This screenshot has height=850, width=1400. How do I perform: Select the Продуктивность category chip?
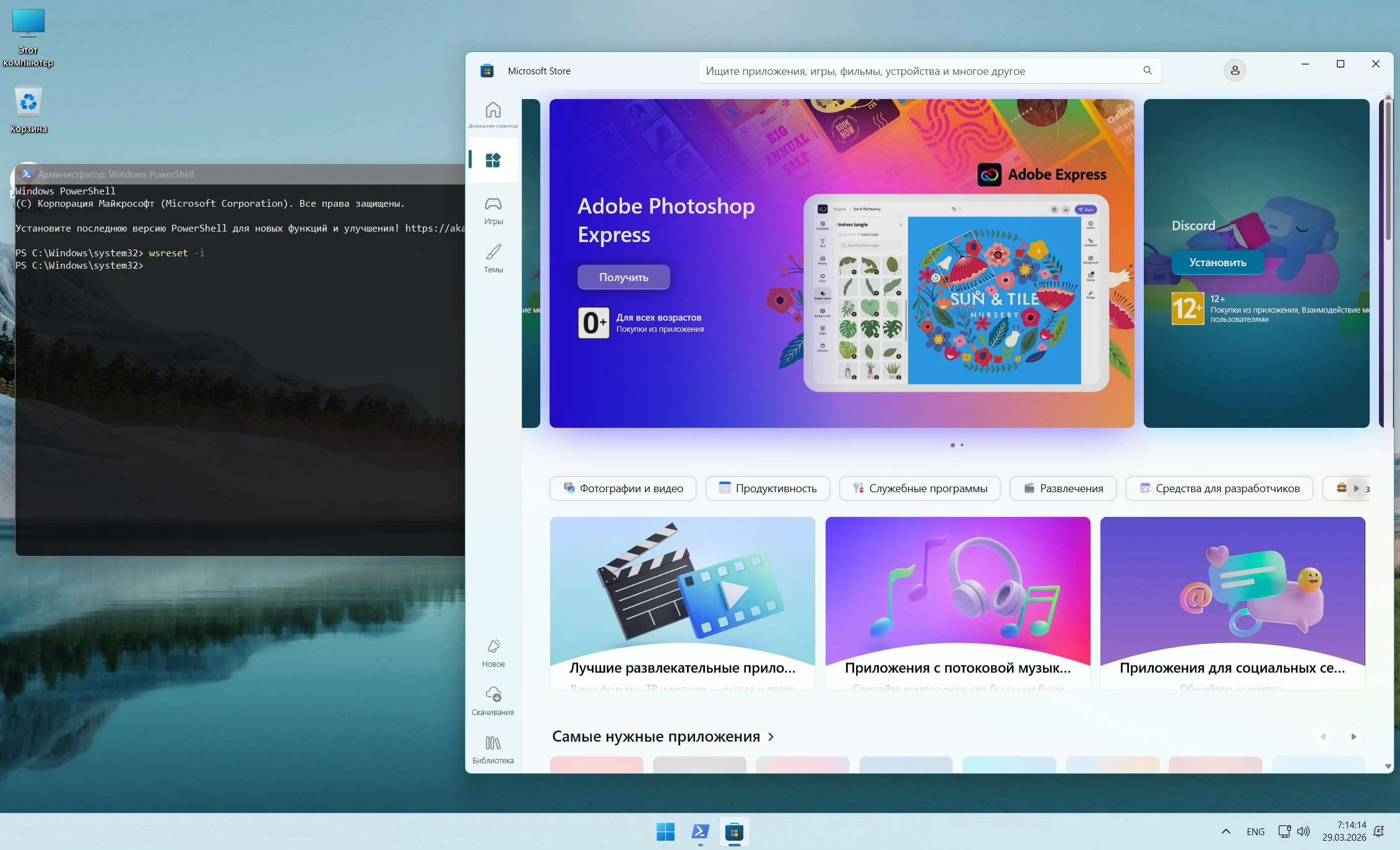tap(767, 488)
